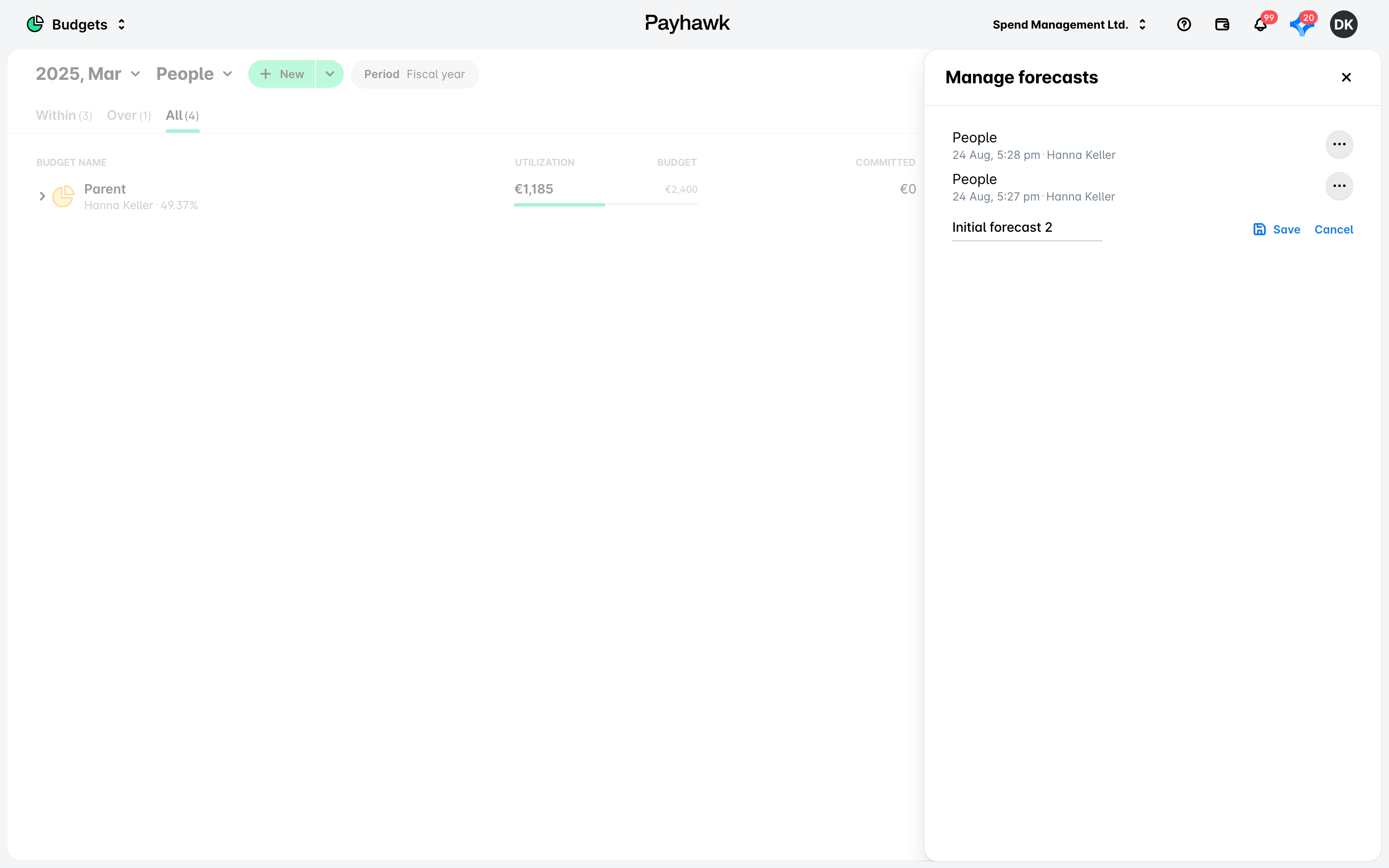This screenshot has width=1389, height=868.
Task: Switch to the Within (3) tab
Action: click(64, 115)
